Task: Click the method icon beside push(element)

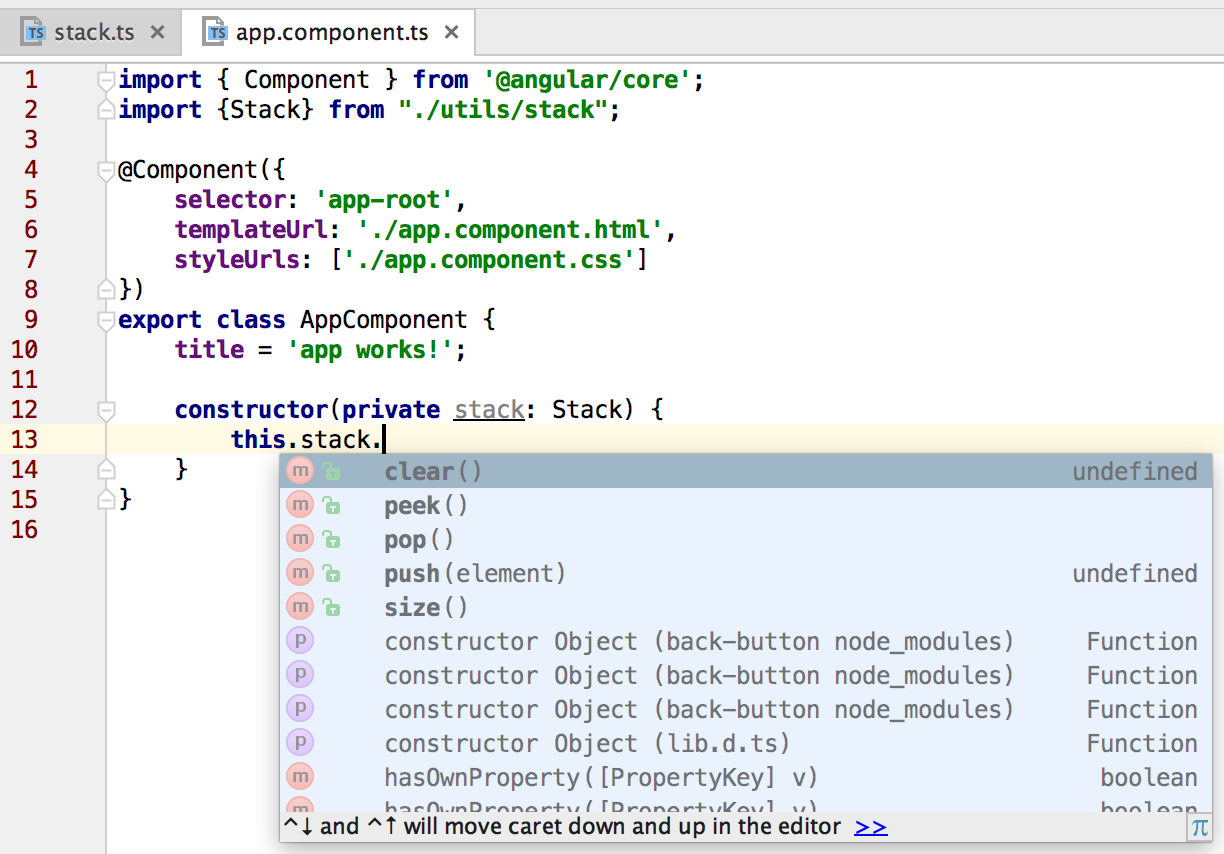Action: coord(300,574)
